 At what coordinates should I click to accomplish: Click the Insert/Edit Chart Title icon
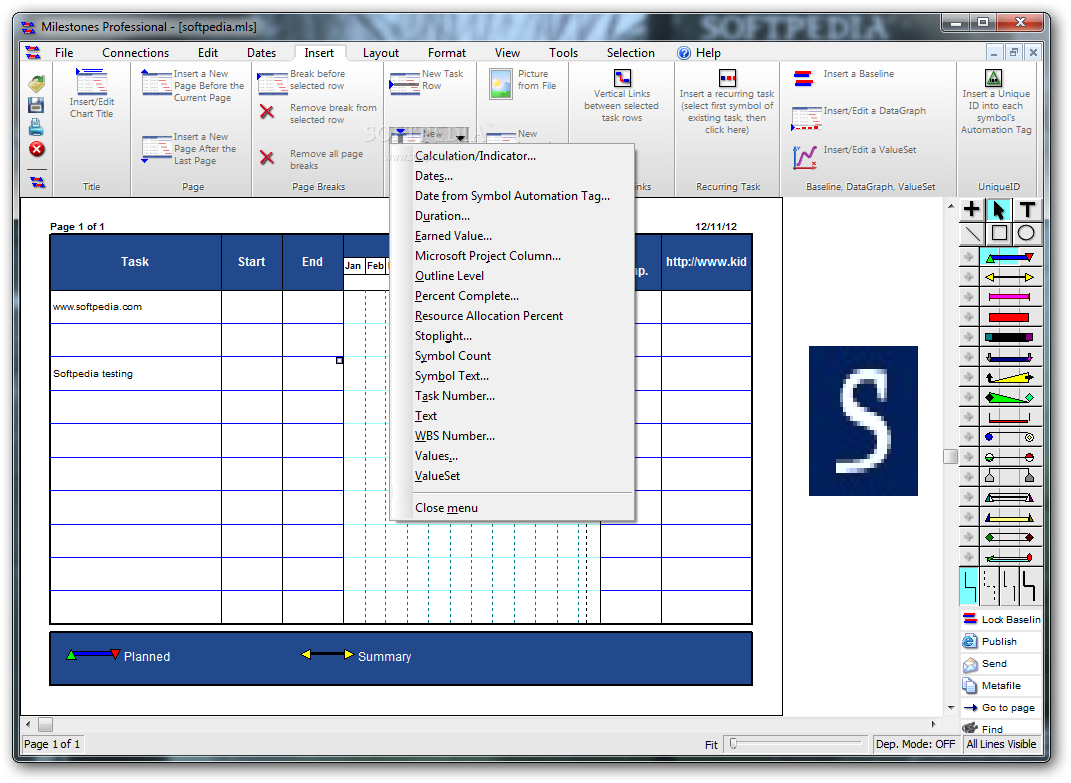[92, 82]
